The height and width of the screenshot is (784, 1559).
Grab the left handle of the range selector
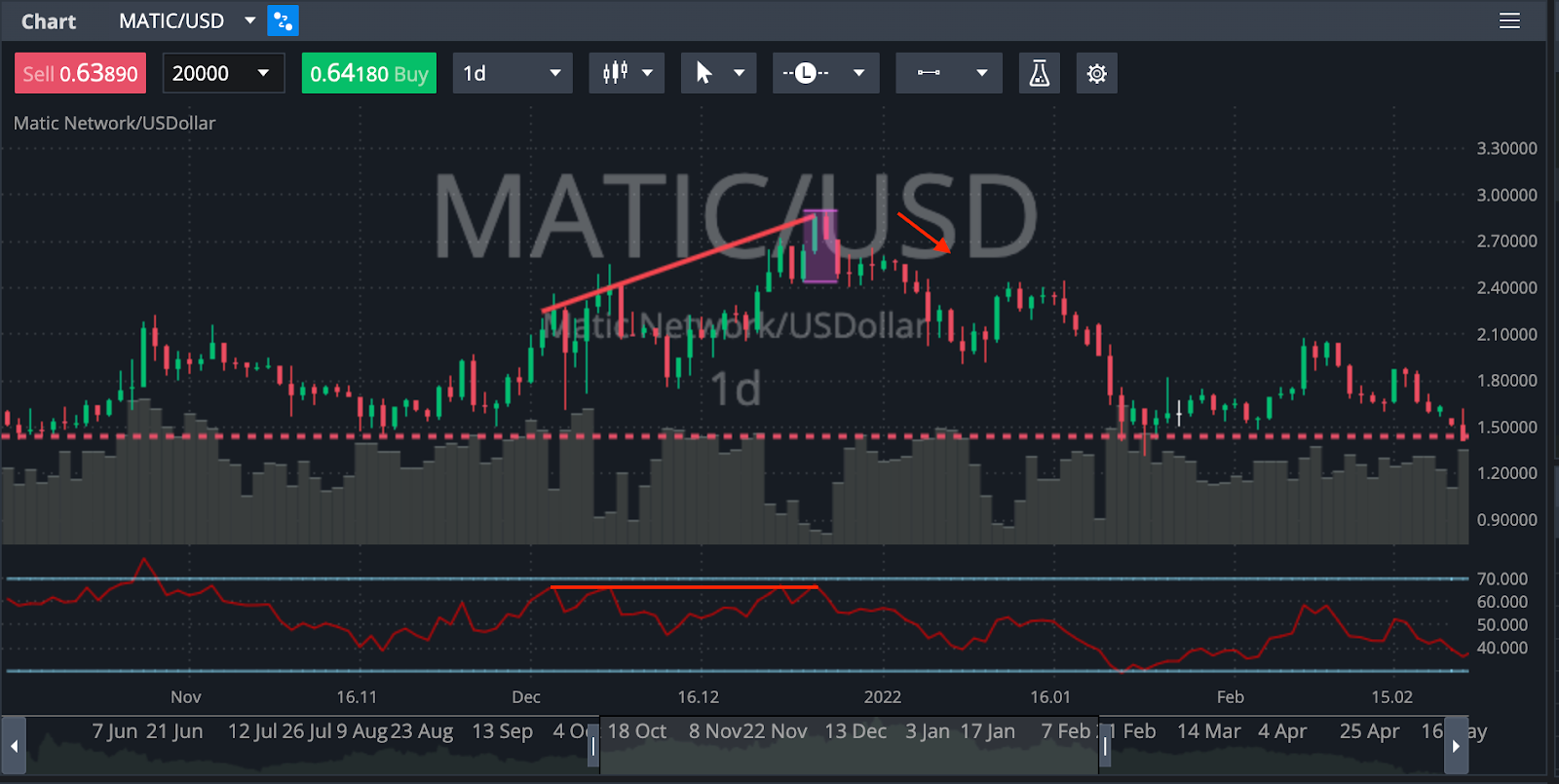click(593, 747)
